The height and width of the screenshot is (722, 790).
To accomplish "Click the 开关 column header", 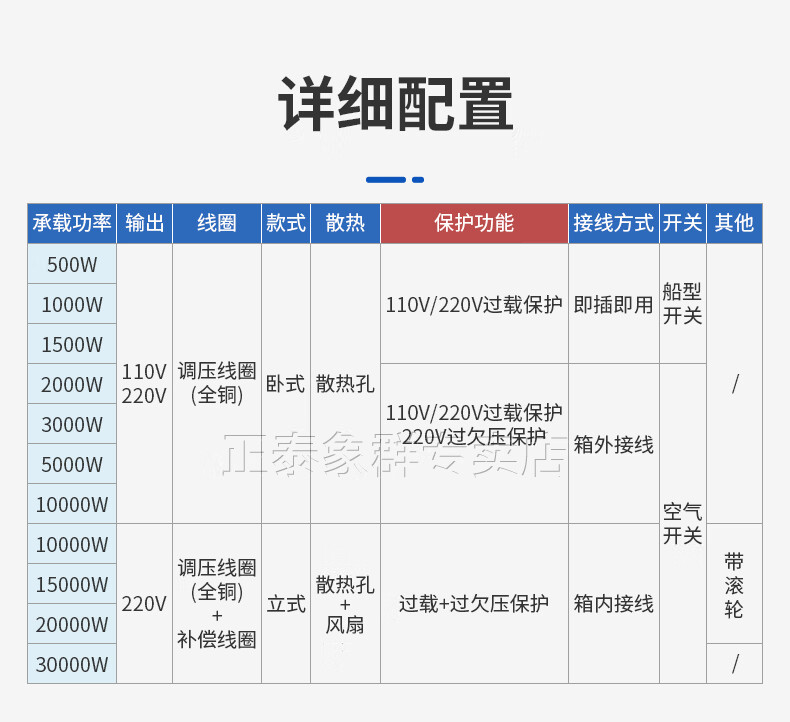I will click(x=682, y=223).
